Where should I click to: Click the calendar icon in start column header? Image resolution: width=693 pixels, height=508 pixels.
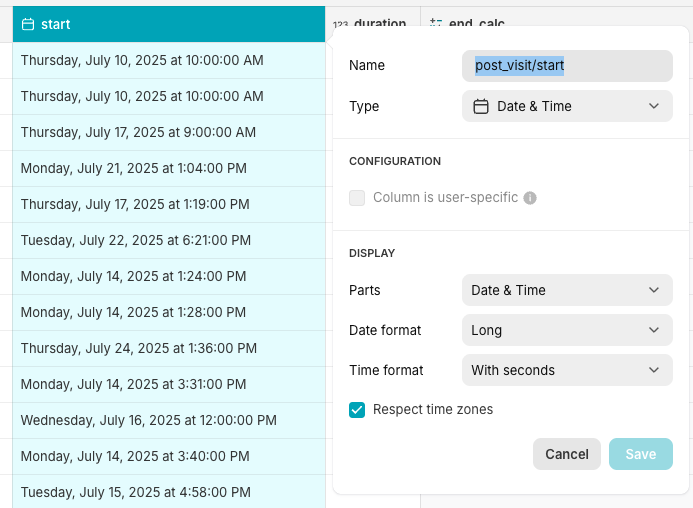[x=28, y=24]
